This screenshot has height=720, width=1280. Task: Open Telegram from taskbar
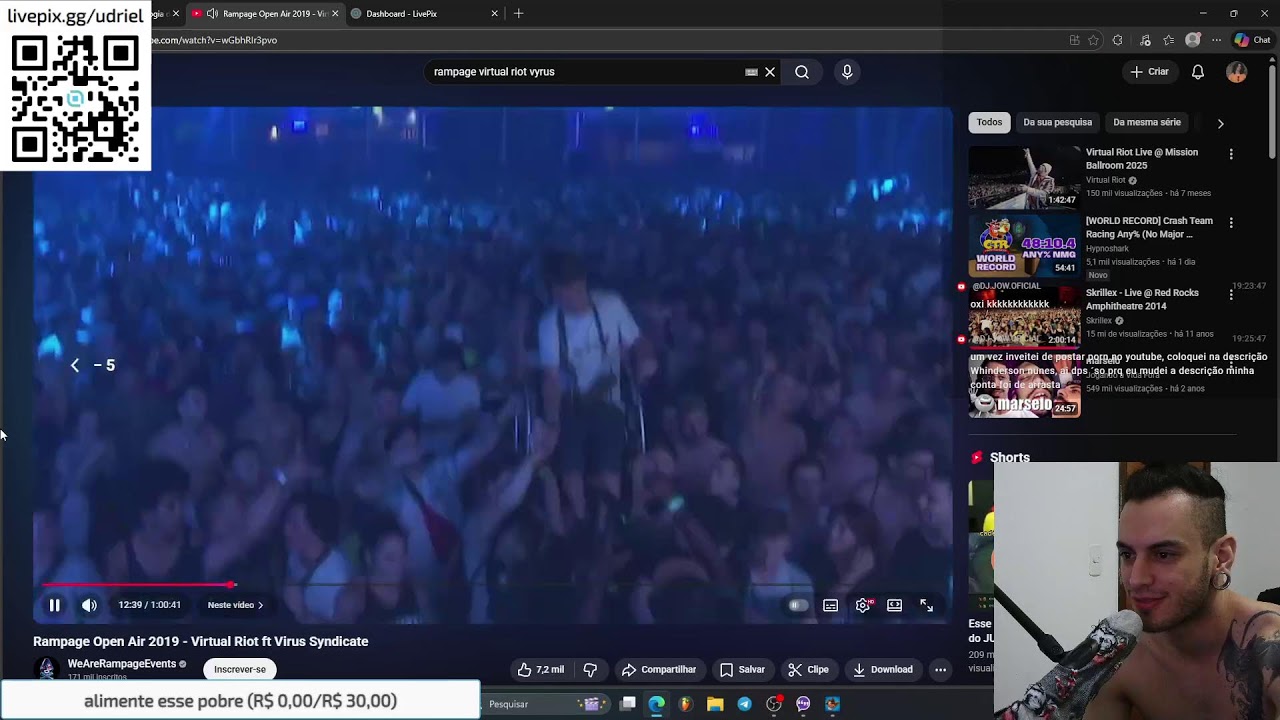744,704
